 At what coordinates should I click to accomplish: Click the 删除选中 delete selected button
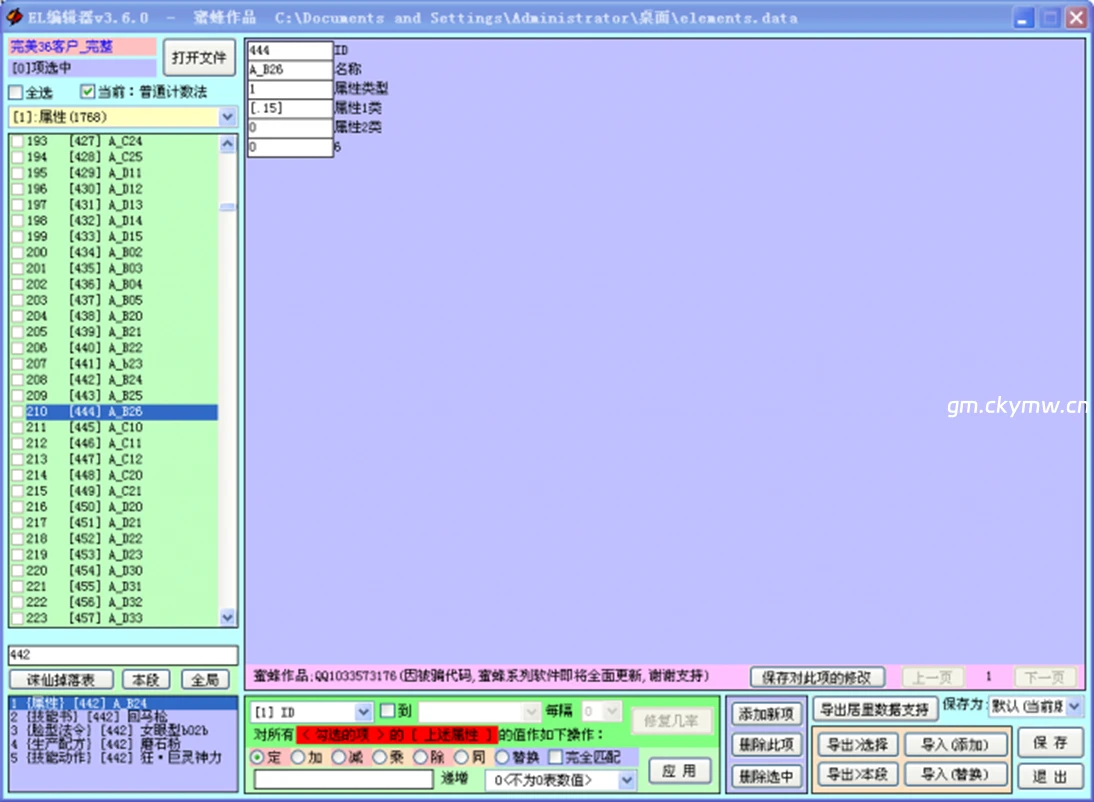pyautogui.click(x=766, y=777)
